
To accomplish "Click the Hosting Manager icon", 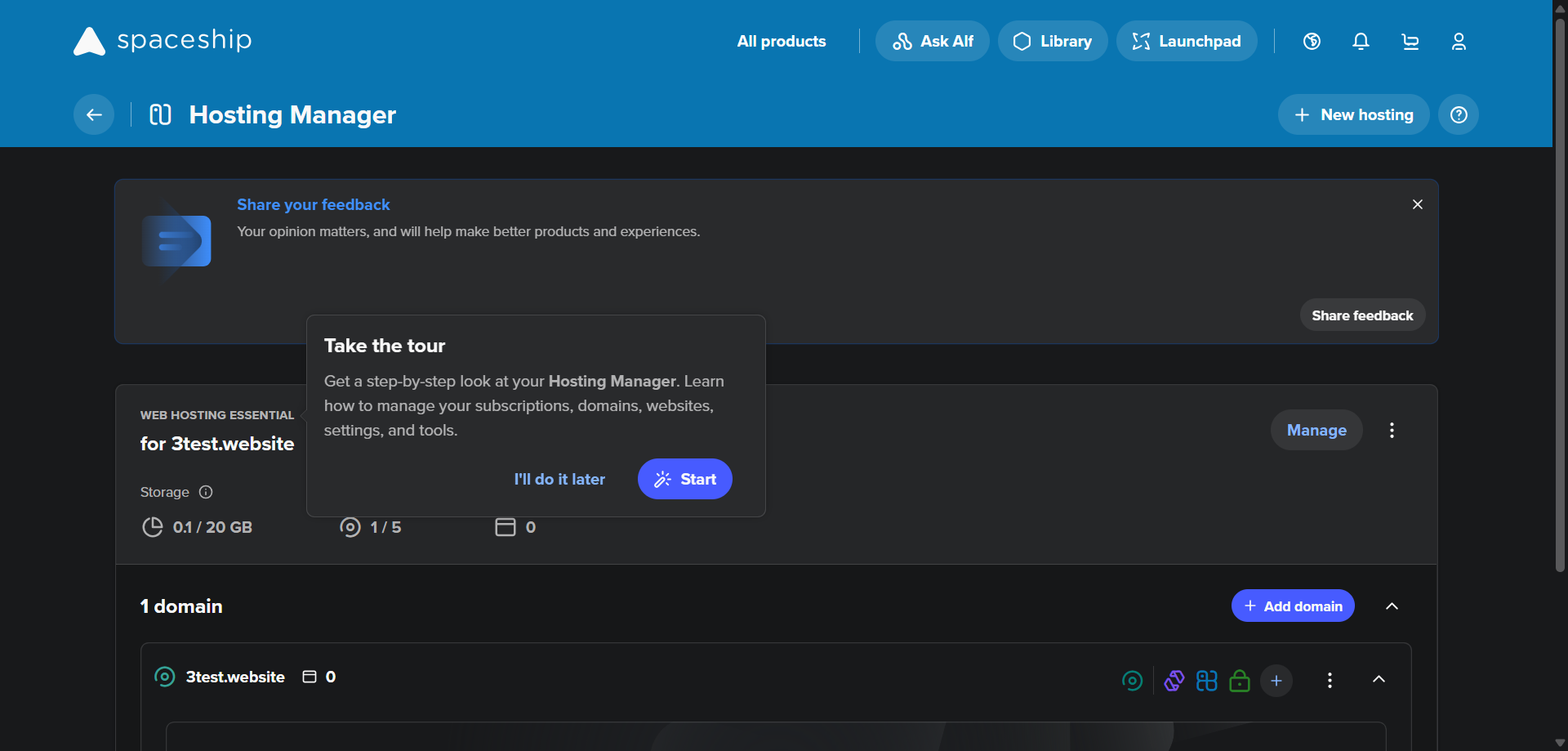I will pyautogui.click(x=160, y=114).
